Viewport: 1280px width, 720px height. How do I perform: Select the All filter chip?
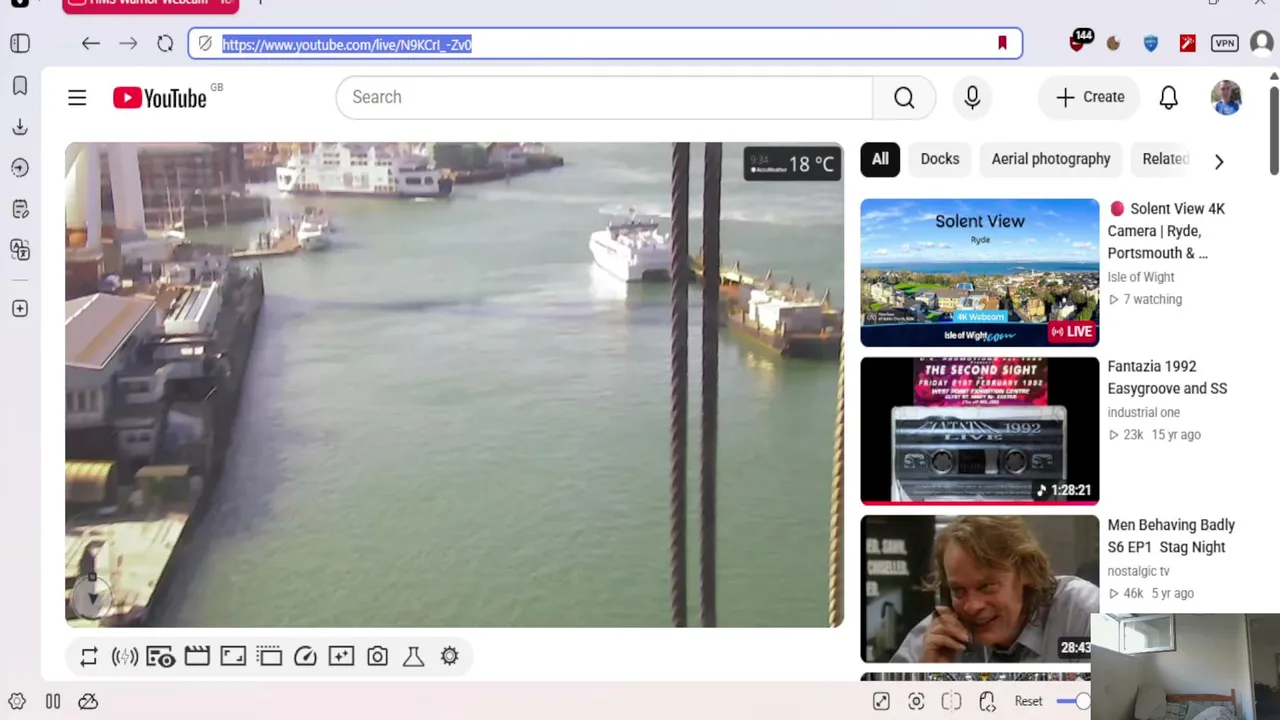(x=880, y=159)
